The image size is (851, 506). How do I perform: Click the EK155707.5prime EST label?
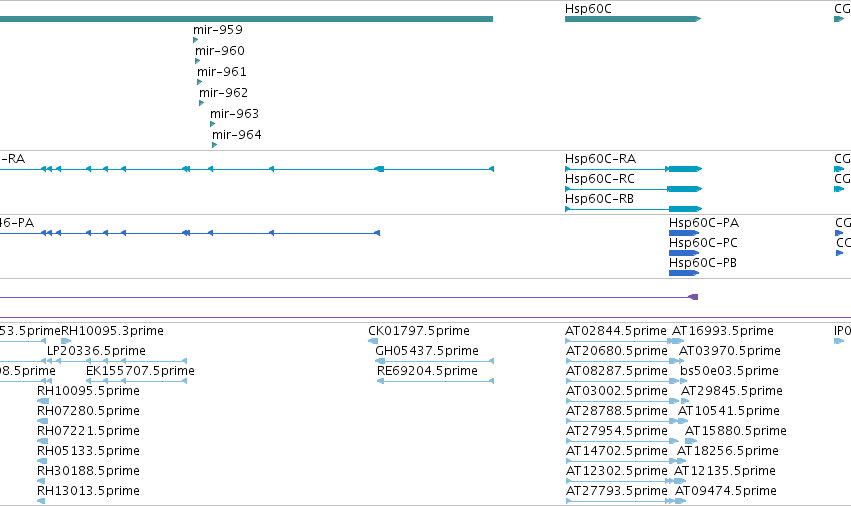coord(140,371)
